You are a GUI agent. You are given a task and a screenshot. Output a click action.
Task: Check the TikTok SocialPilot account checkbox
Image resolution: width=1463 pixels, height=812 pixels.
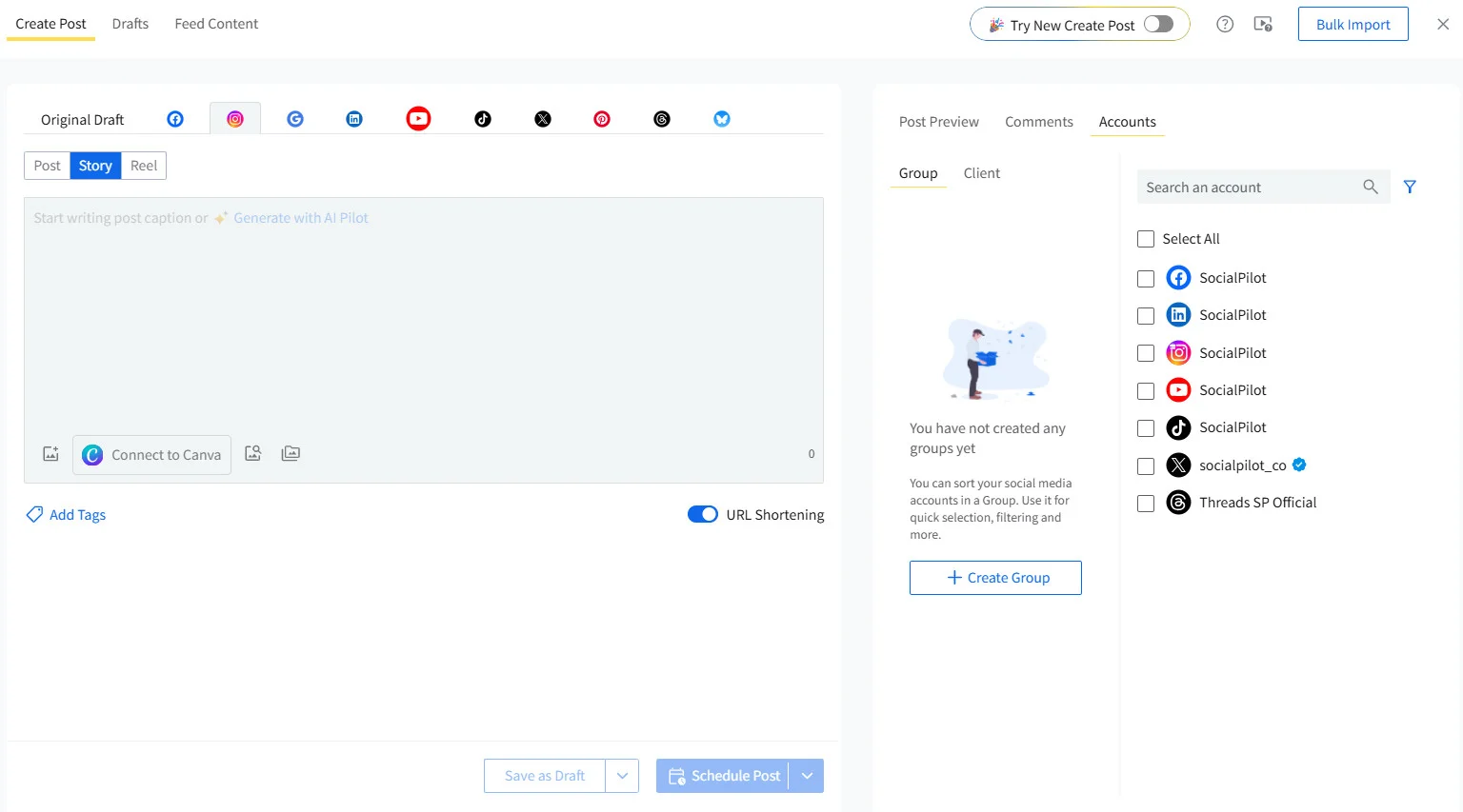tap(1146, 428)
